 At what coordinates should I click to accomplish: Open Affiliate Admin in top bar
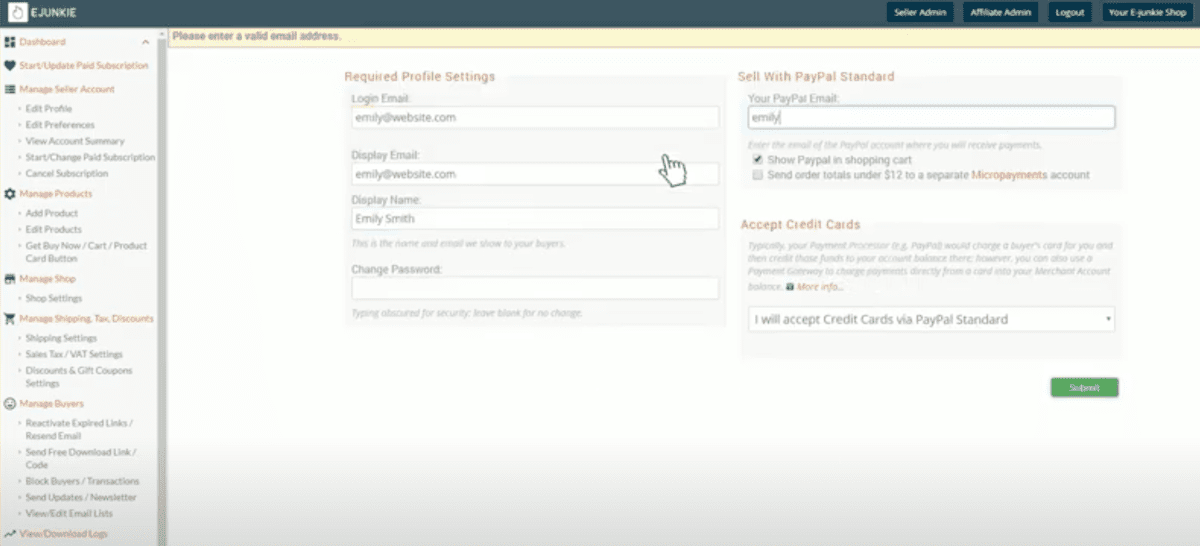[x=1000, y=12]
